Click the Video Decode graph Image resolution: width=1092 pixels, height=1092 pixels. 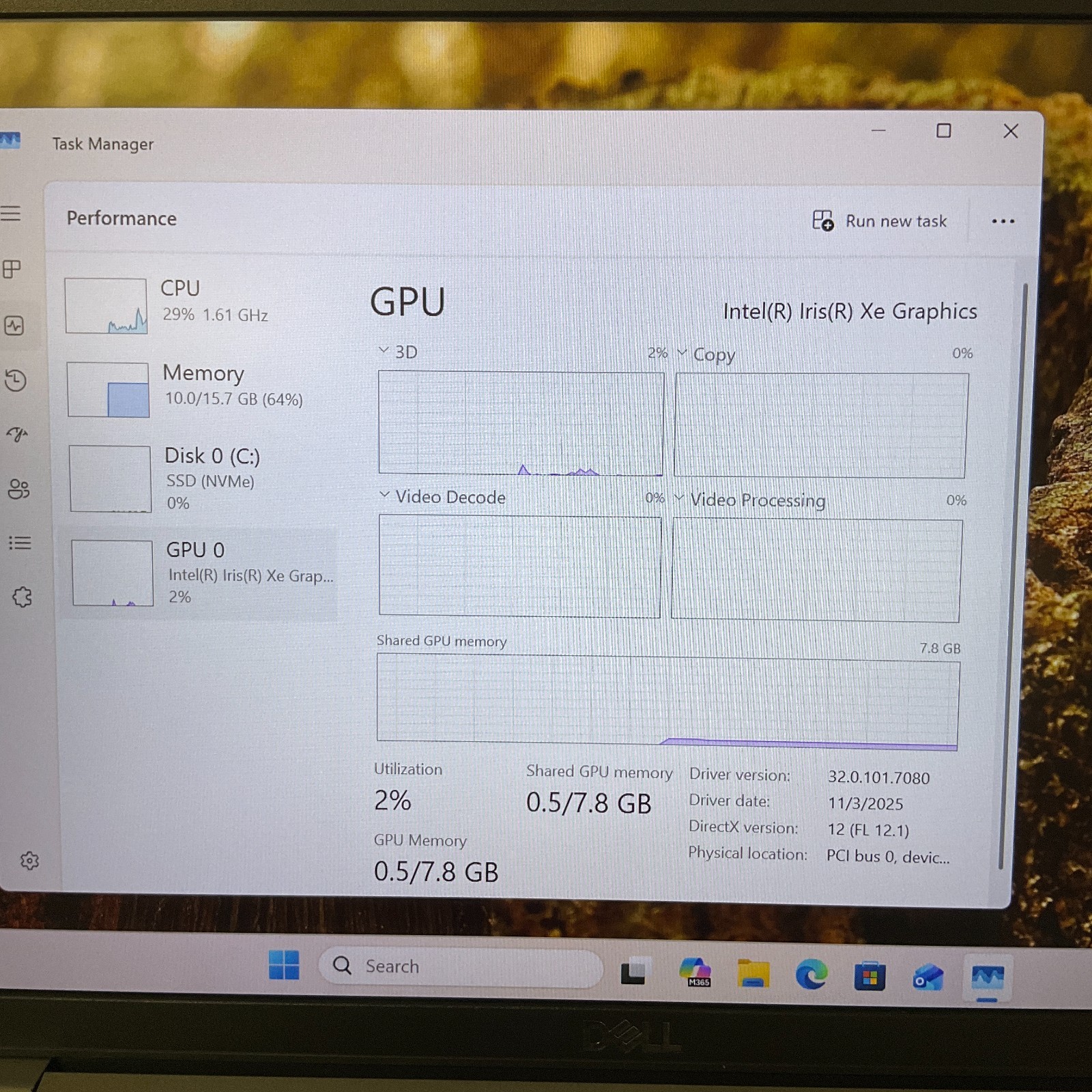520,566
